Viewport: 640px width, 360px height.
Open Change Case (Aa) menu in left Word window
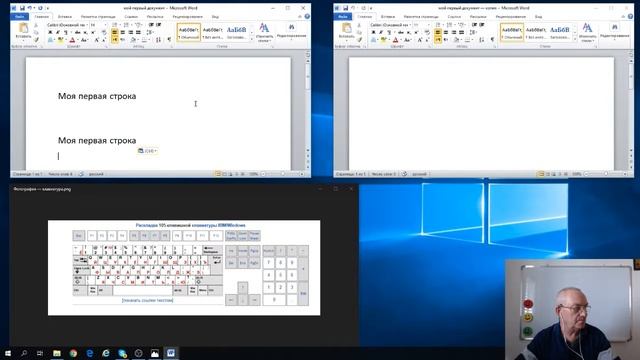[x=84, y=40]
